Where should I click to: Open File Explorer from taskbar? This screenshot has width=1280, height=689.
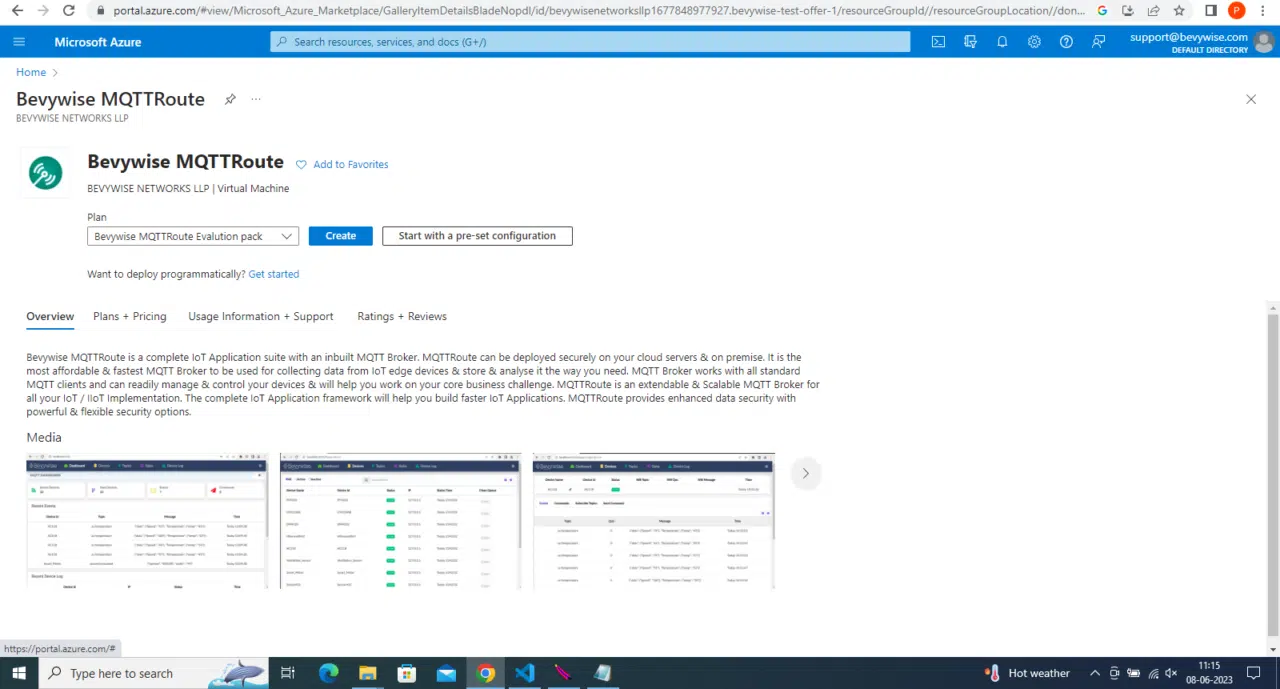click(367, 673)
